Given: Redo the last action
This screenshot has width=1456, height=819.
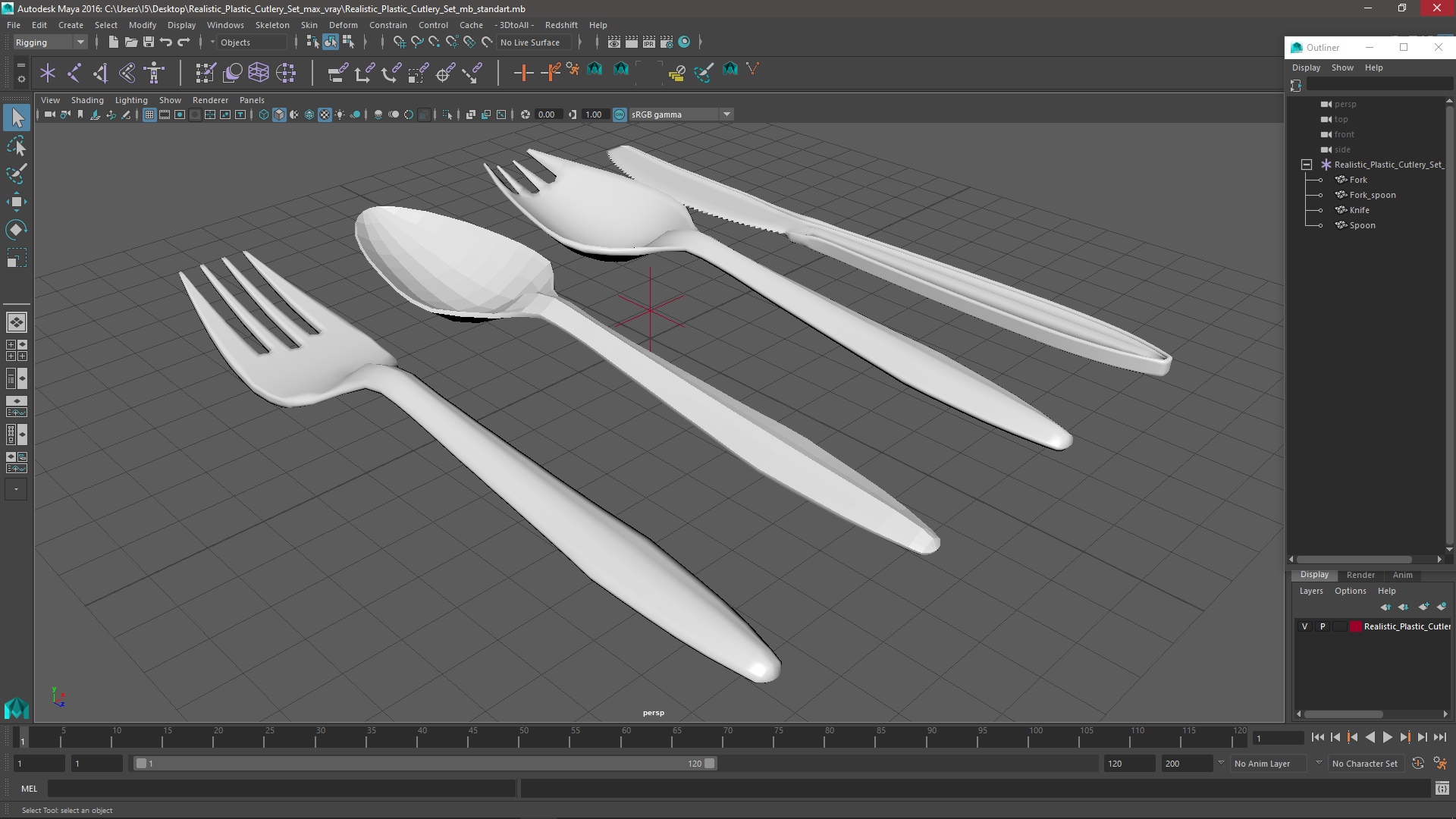Looking at the screenshot, I should tap(184, 42).
